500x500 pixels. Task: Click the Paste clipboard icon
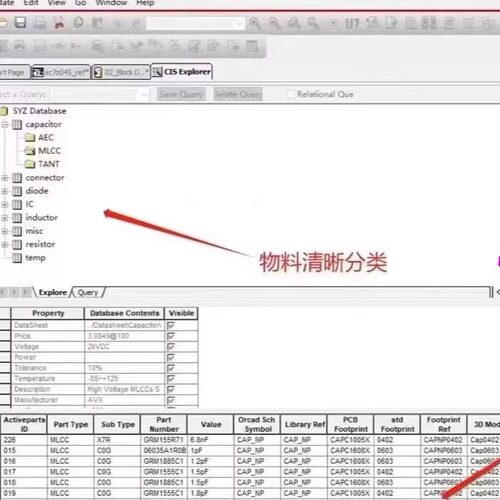[97, 23]
